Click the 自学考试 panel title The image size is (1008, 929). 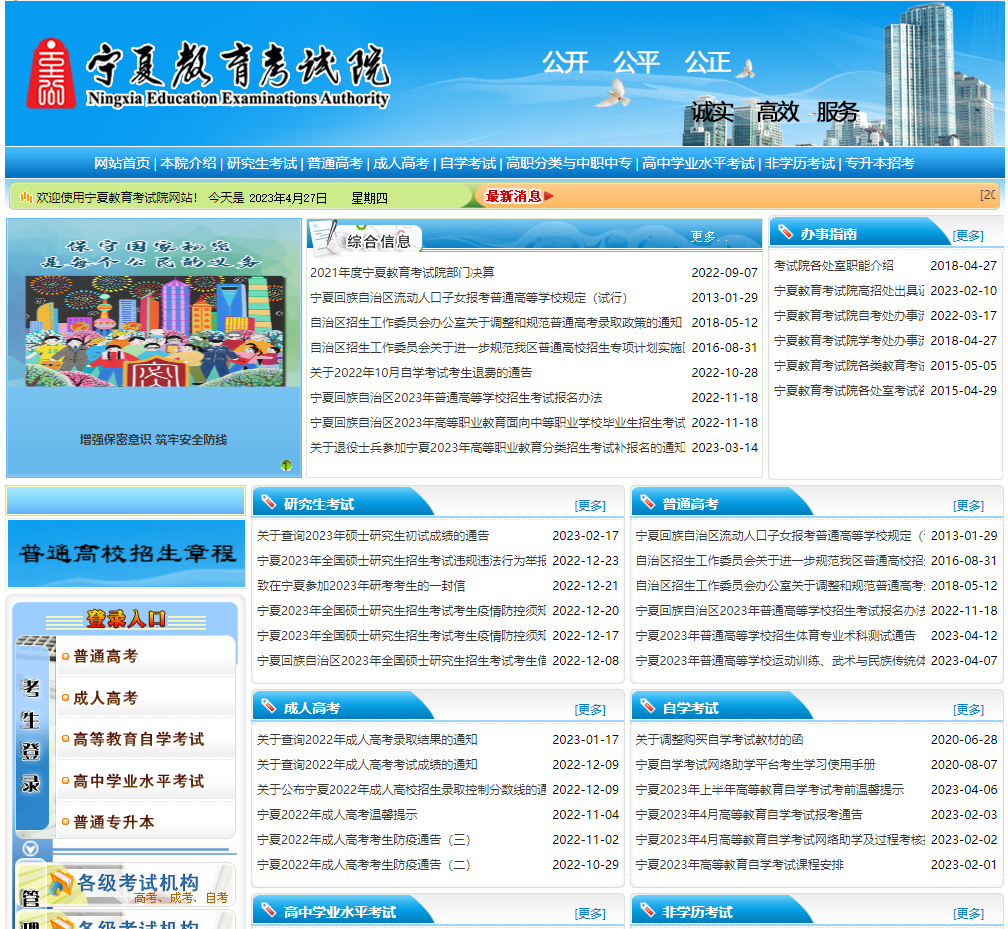690,708
